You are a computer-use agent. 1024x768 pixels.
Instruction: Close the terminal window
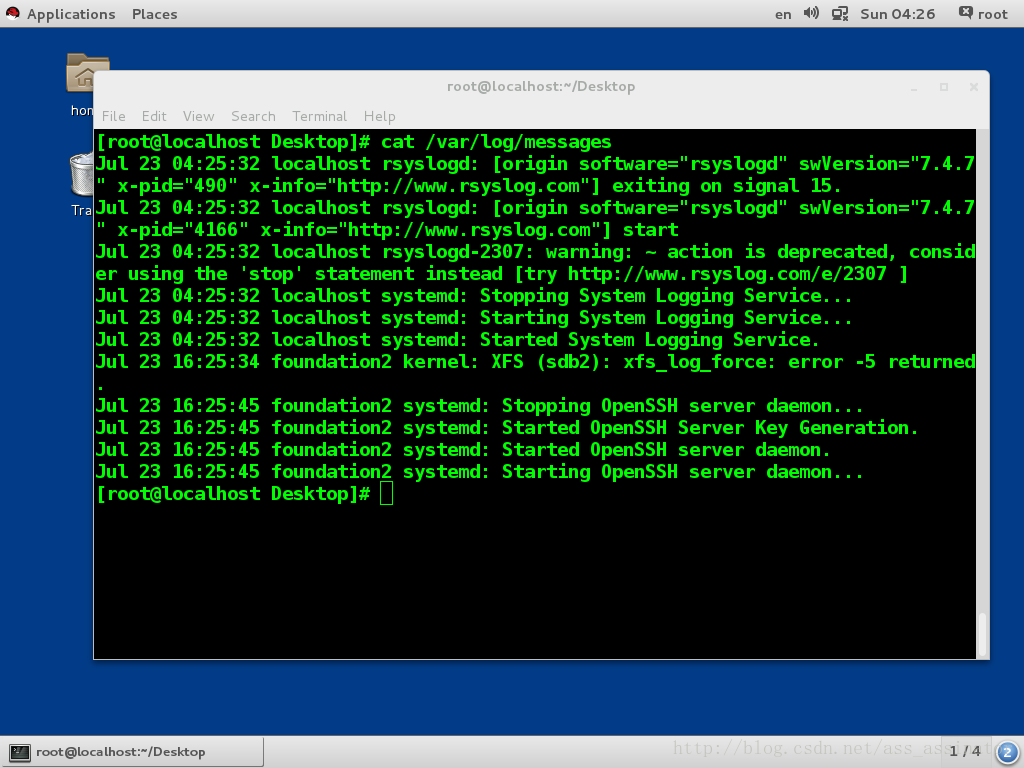coord(974,87)
